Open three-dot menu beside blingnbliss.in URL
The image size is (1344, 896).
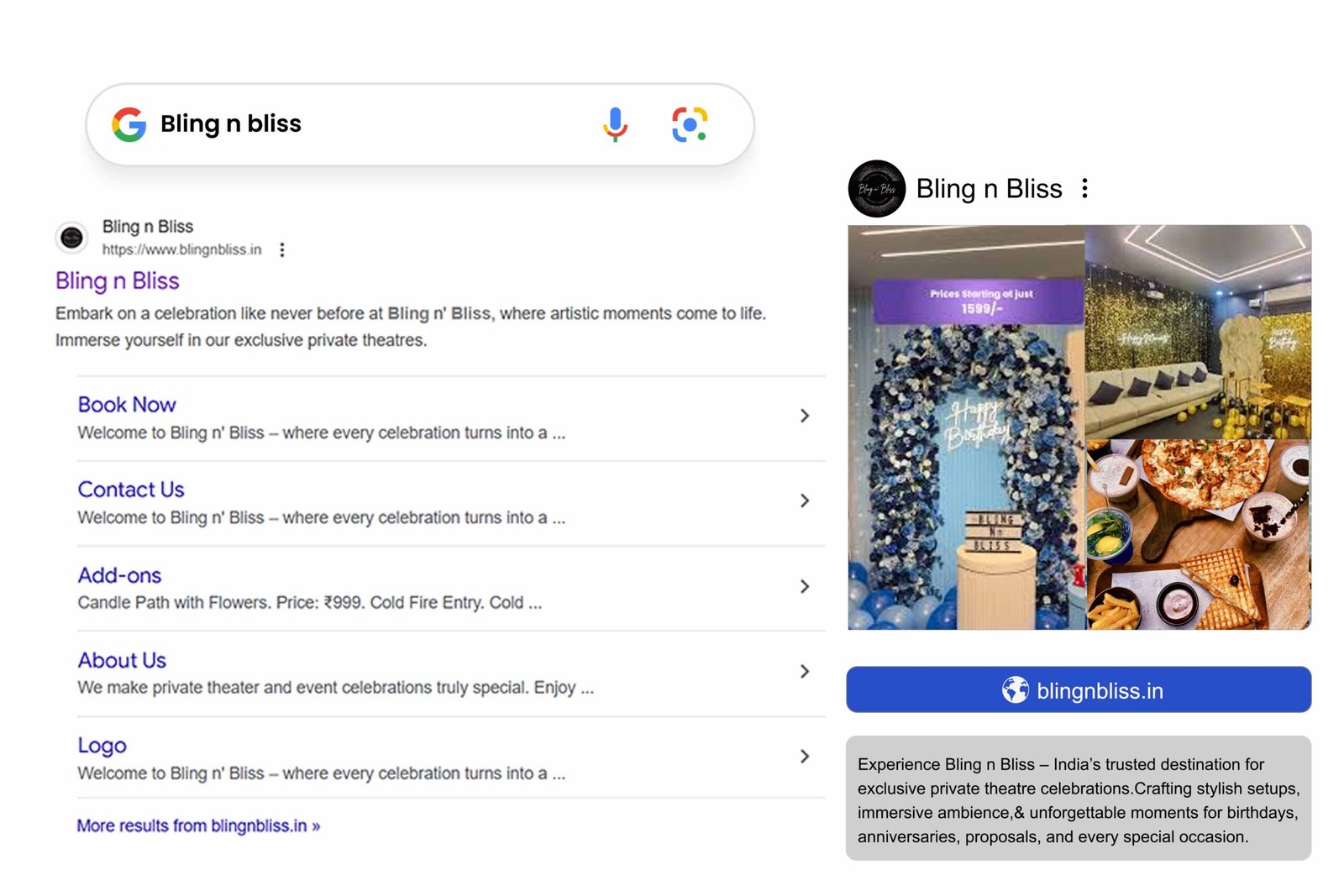pos(282,249)
